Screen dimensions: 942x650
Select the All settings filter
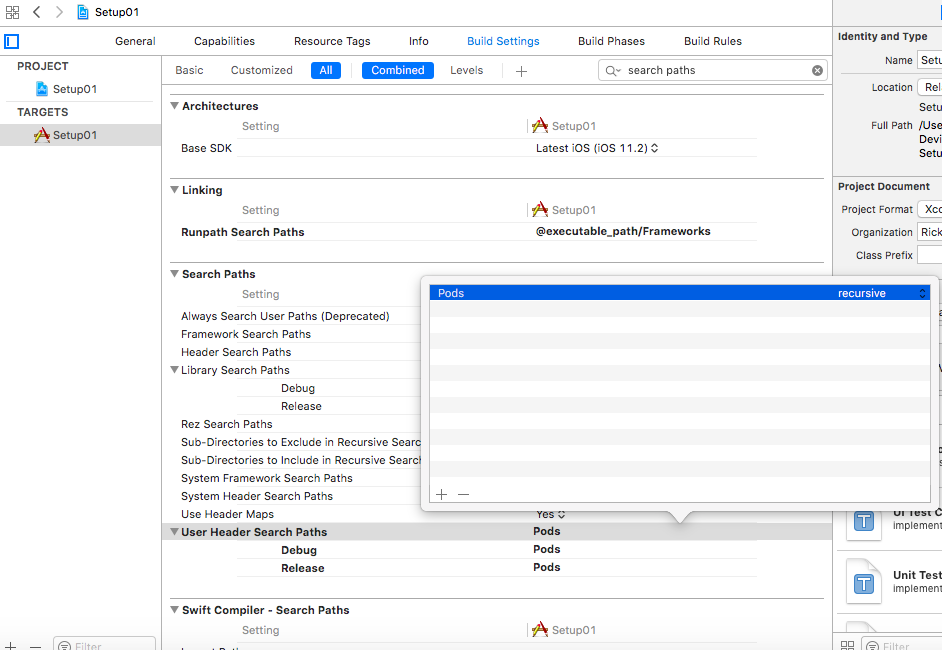pos(326,70)
